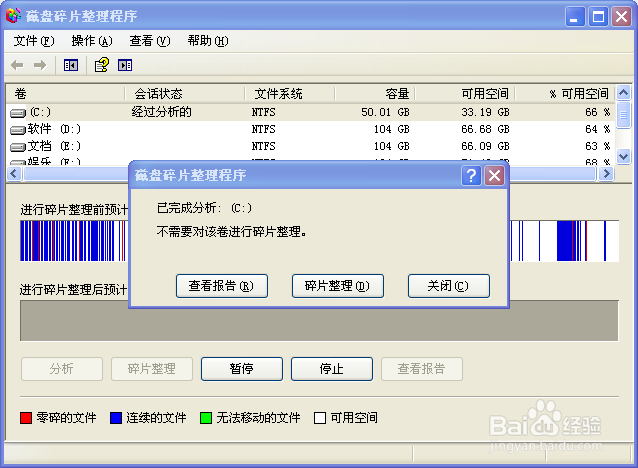Click the 63 % free space cell
The width and height of the screenshot is (638, 468).
(x=598, y=146)
